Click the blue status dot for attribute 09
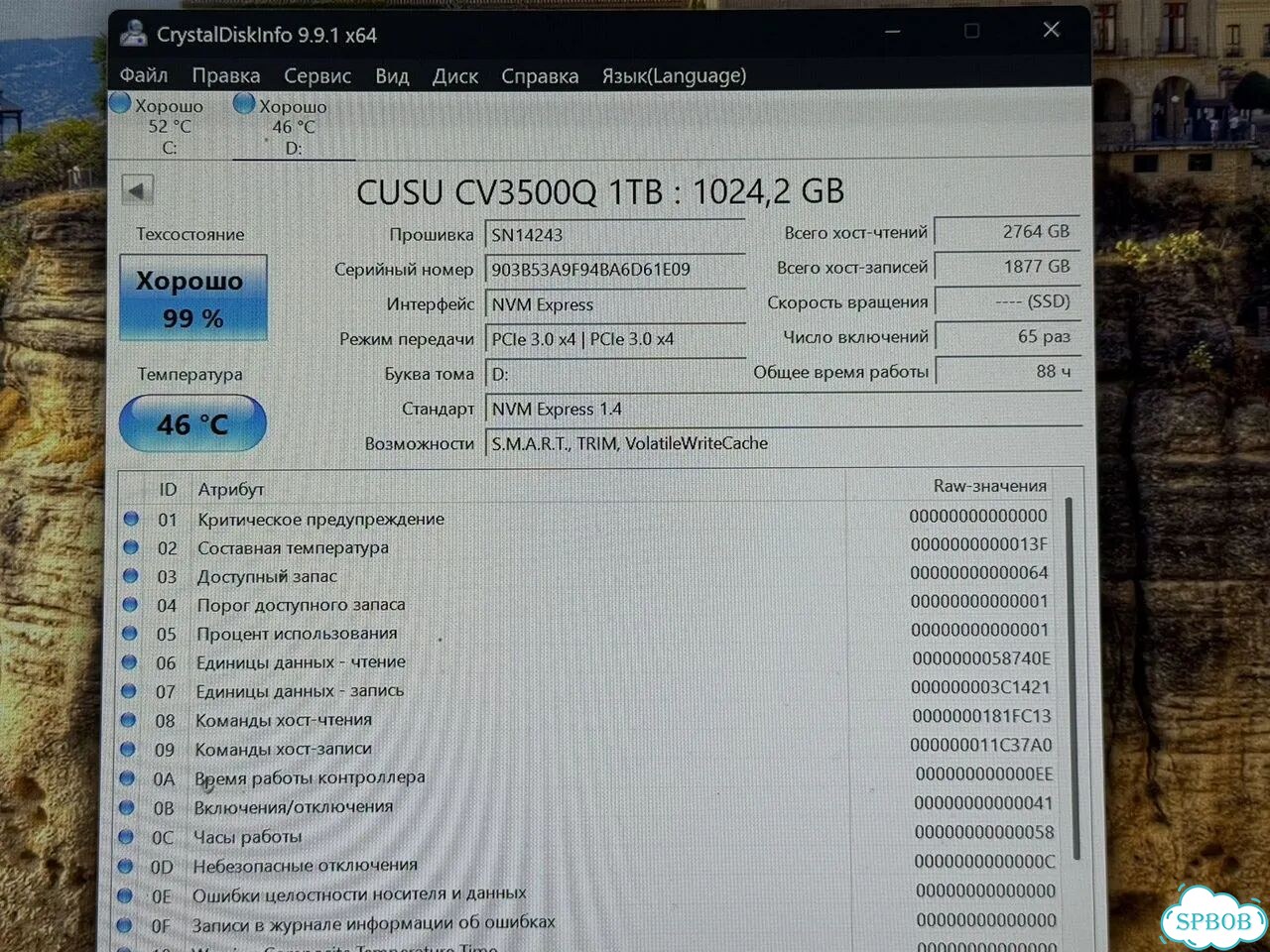 pos(128,749)
